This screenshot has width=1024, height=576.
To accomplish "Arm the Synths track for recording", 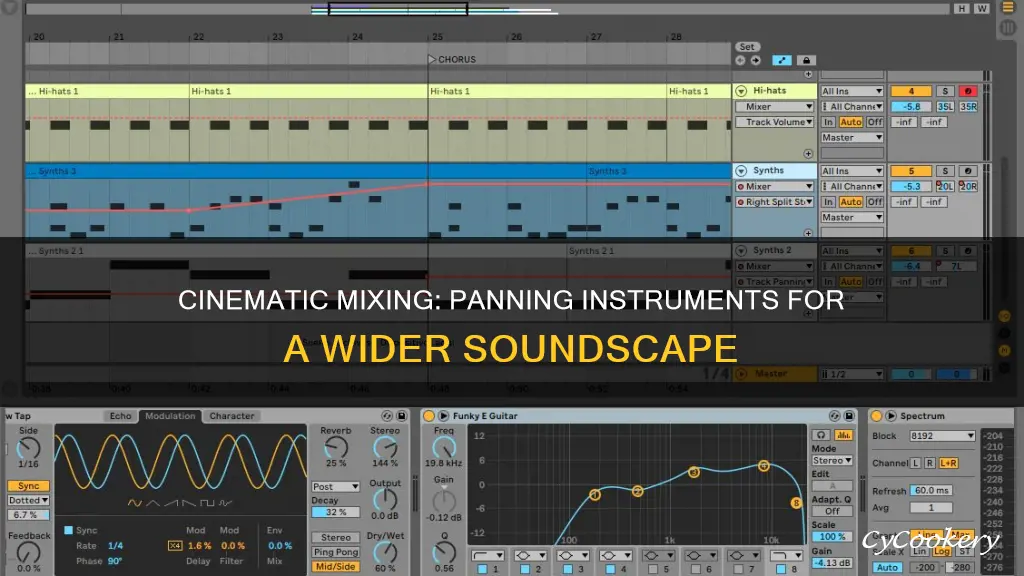I will (x=968, y=171).
